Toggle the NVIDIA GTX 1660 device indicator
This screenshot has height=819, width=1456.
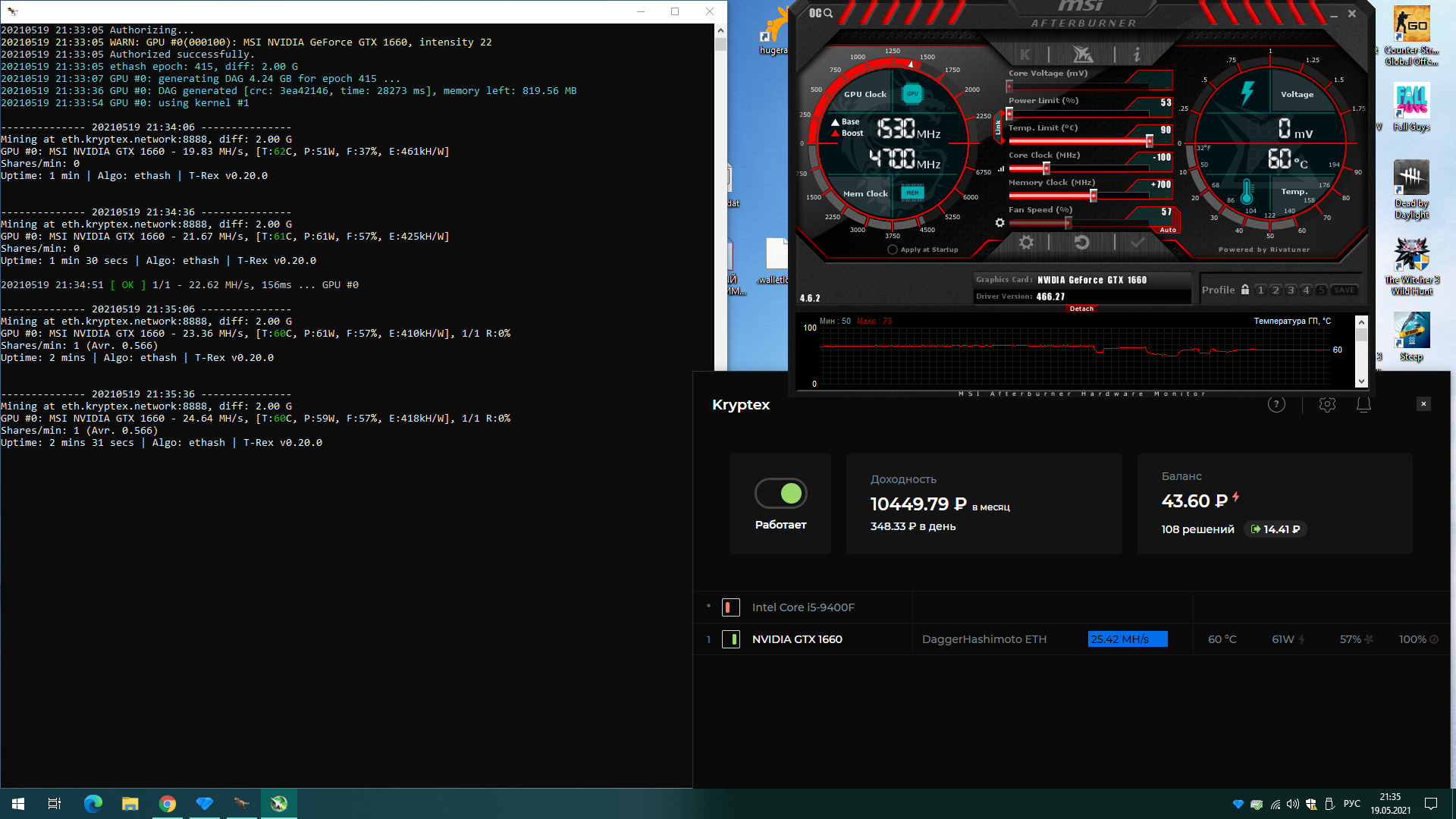pyautogui.click(x=730, y=639)
